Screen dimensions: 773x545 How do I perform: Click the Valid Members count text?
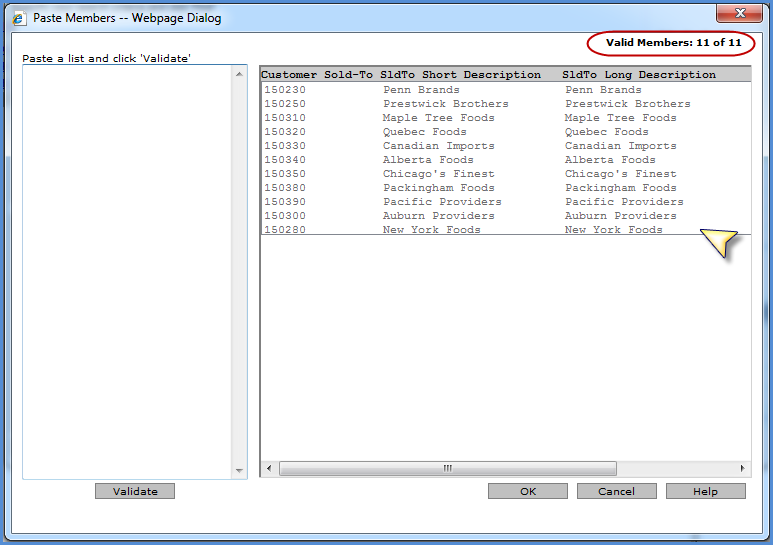673,43
